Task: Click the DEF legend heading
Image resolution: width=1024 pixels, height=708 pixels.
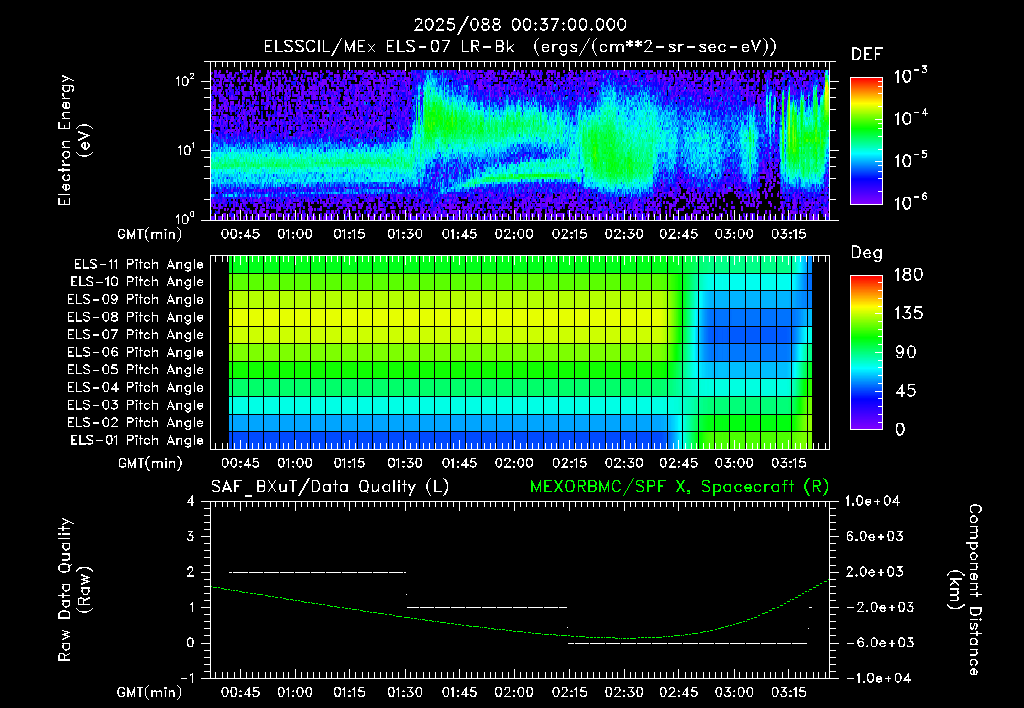Action: 867,55
